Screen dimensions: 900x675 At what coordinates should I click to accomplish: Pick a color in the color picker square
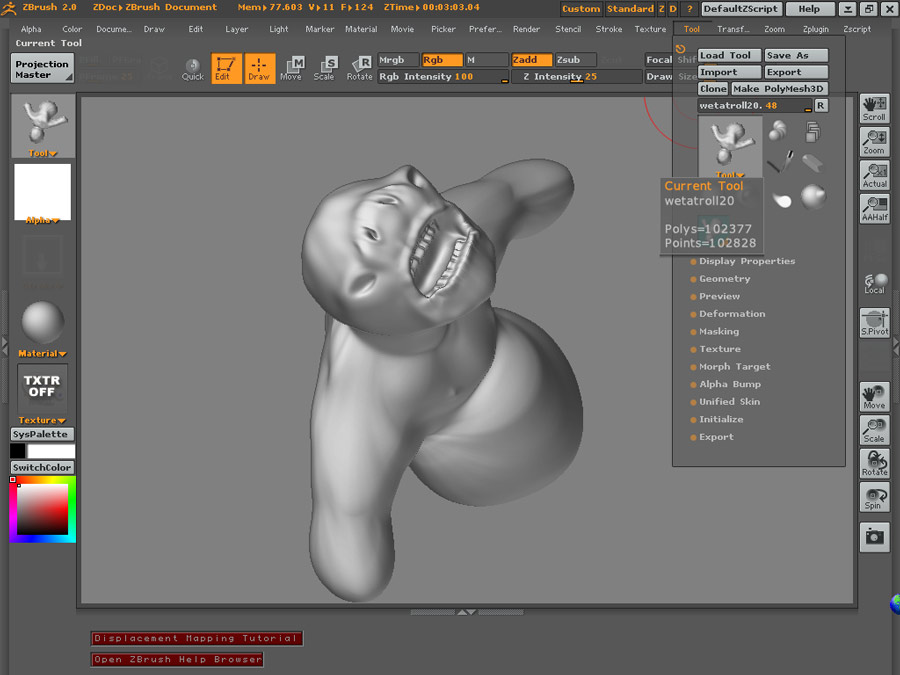tap(42, 511)
